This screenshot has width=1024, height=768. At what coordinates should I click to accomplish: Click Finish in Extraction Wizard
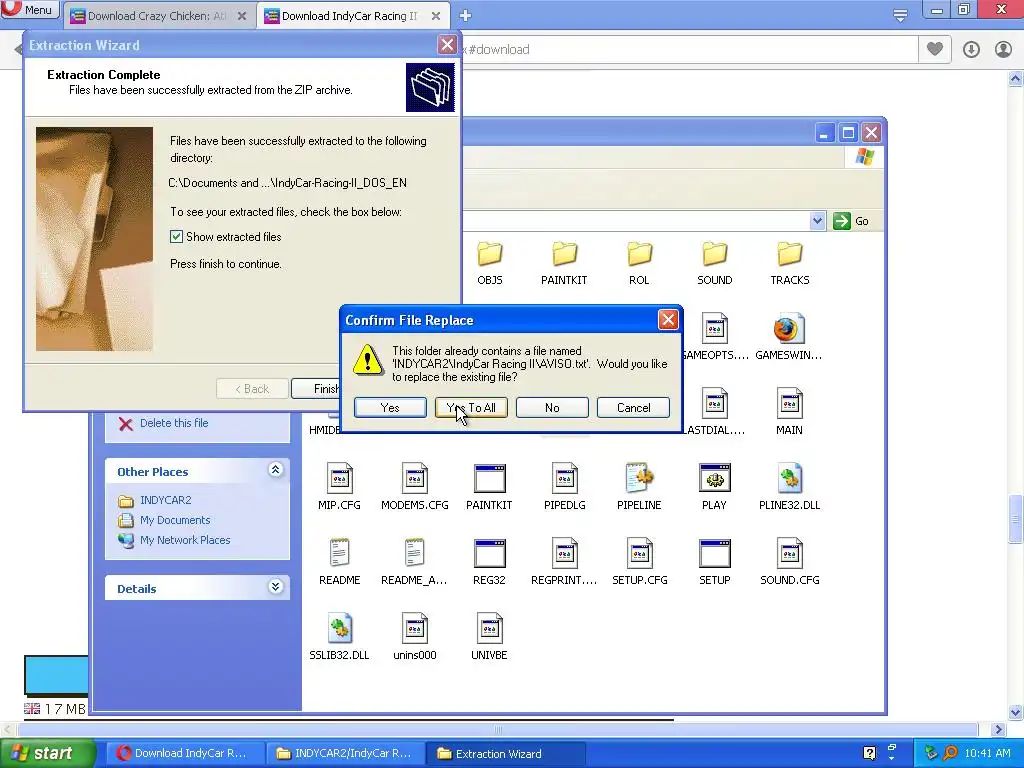pos(316,389)
